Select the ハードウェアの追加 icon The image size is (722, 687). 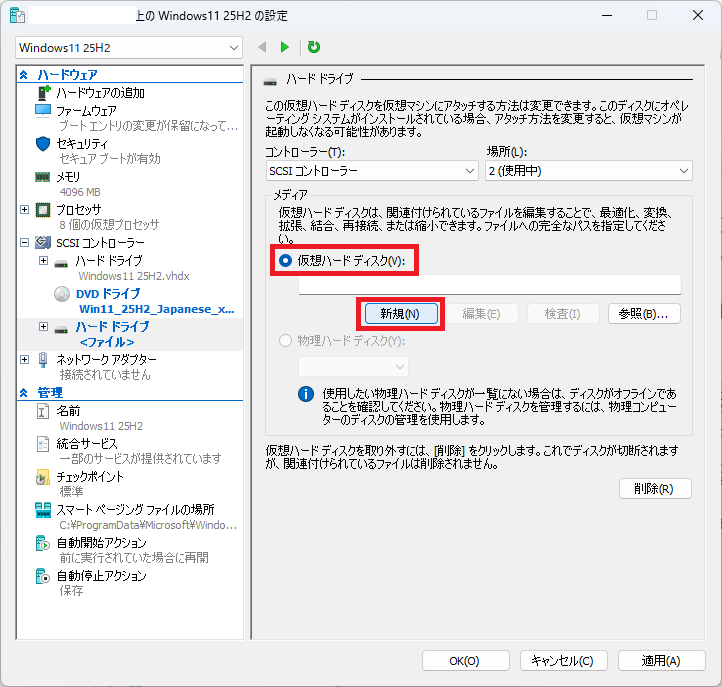[43, 93]
